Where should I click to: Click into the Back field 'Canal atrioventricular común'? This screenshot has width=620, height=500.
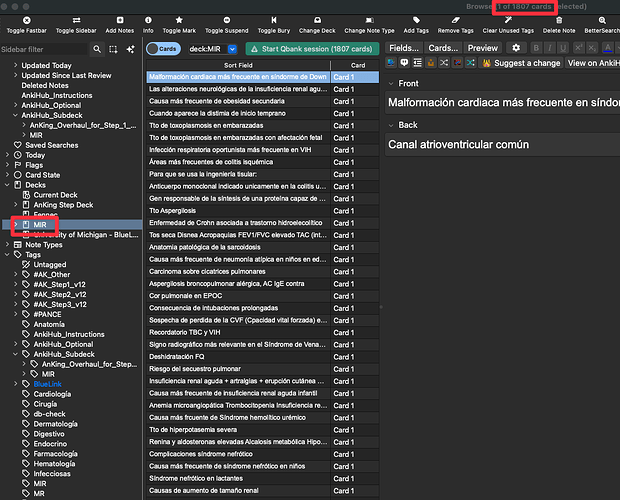click(x=458, y=145)
